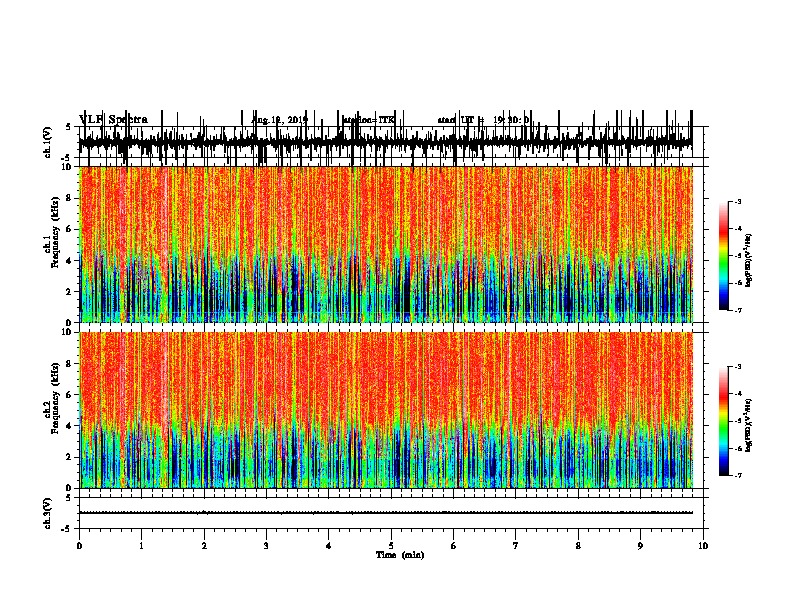The image size is (792, 612).
Task: Click the time axis tick label '1'
Action: (141, 545)
